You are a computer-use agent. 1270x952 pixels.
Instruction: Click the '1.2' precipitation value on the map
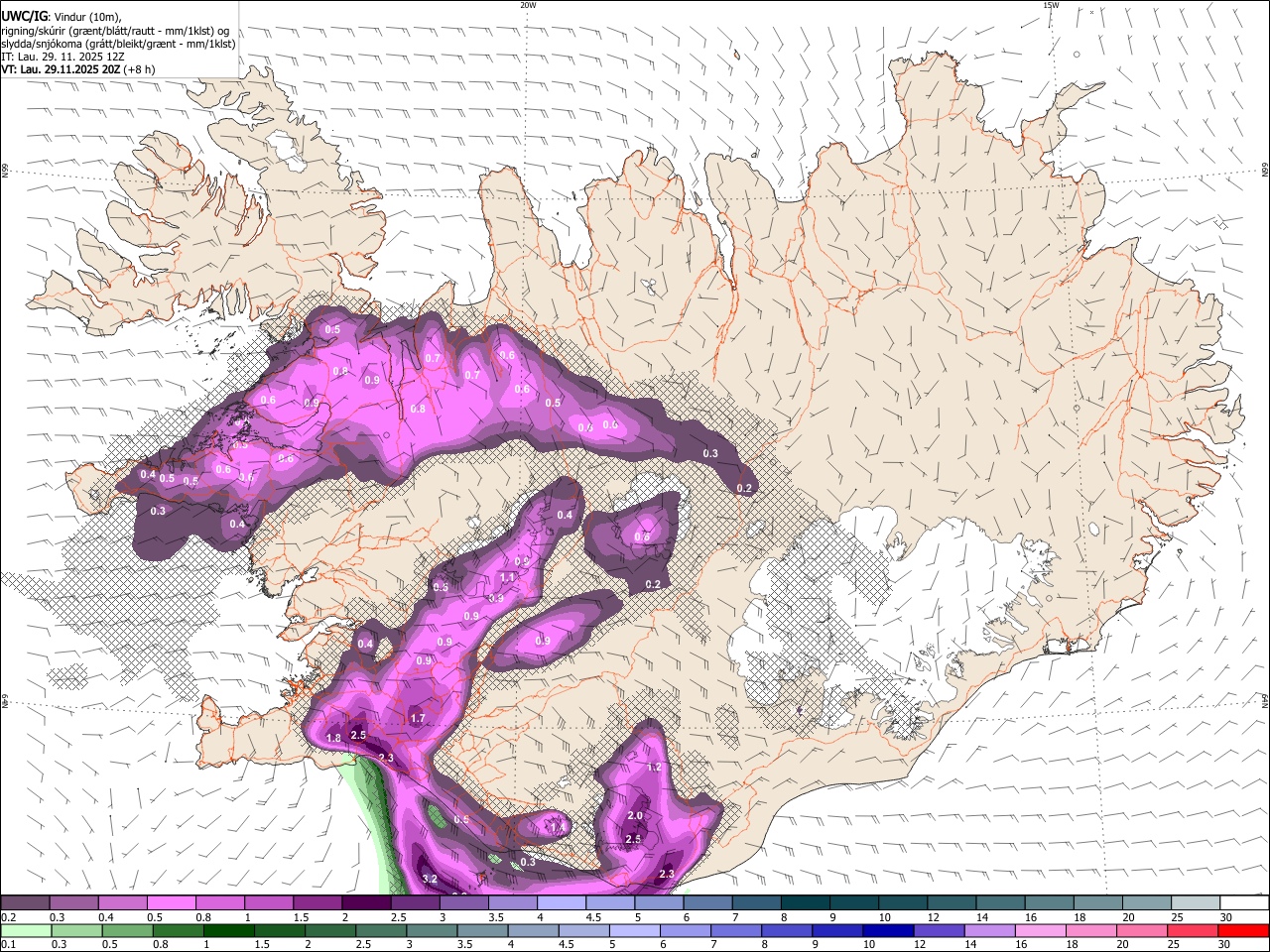point(654,767)
